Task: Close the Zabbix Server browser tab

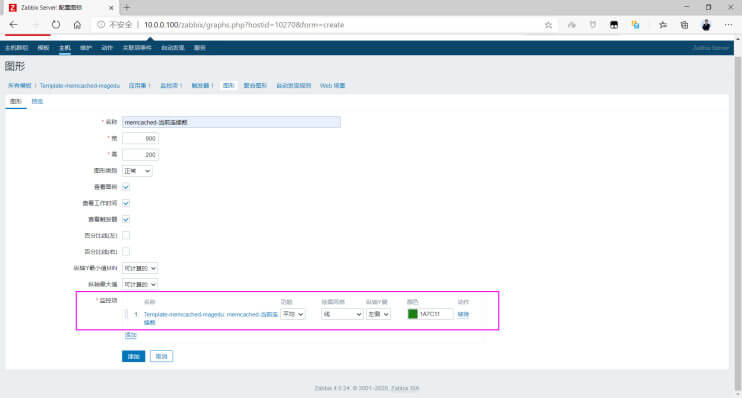Action: tap(111, 8)
